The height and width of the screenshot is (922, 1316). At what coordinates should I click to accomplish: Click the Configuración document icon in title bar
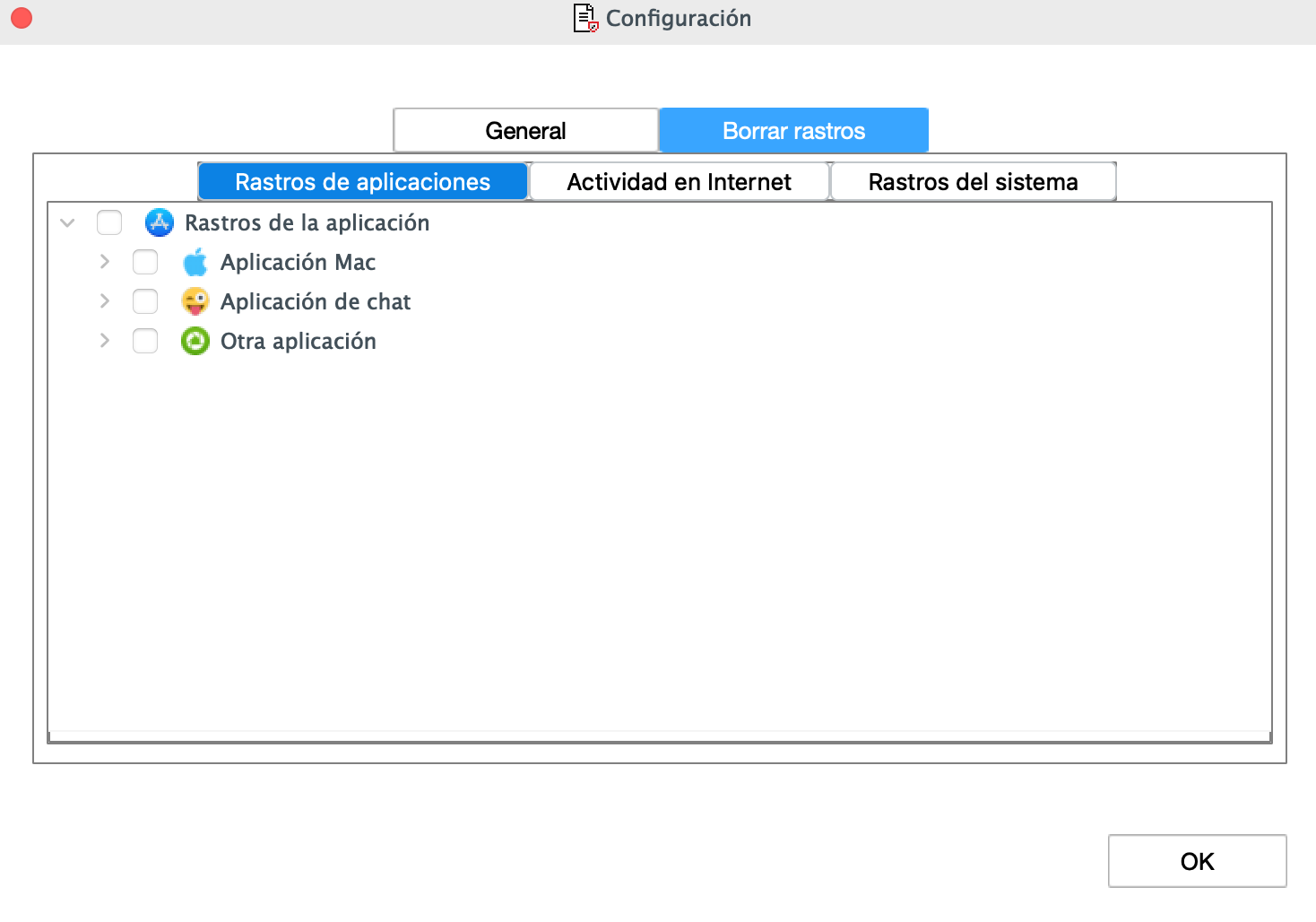click(585, 18)
